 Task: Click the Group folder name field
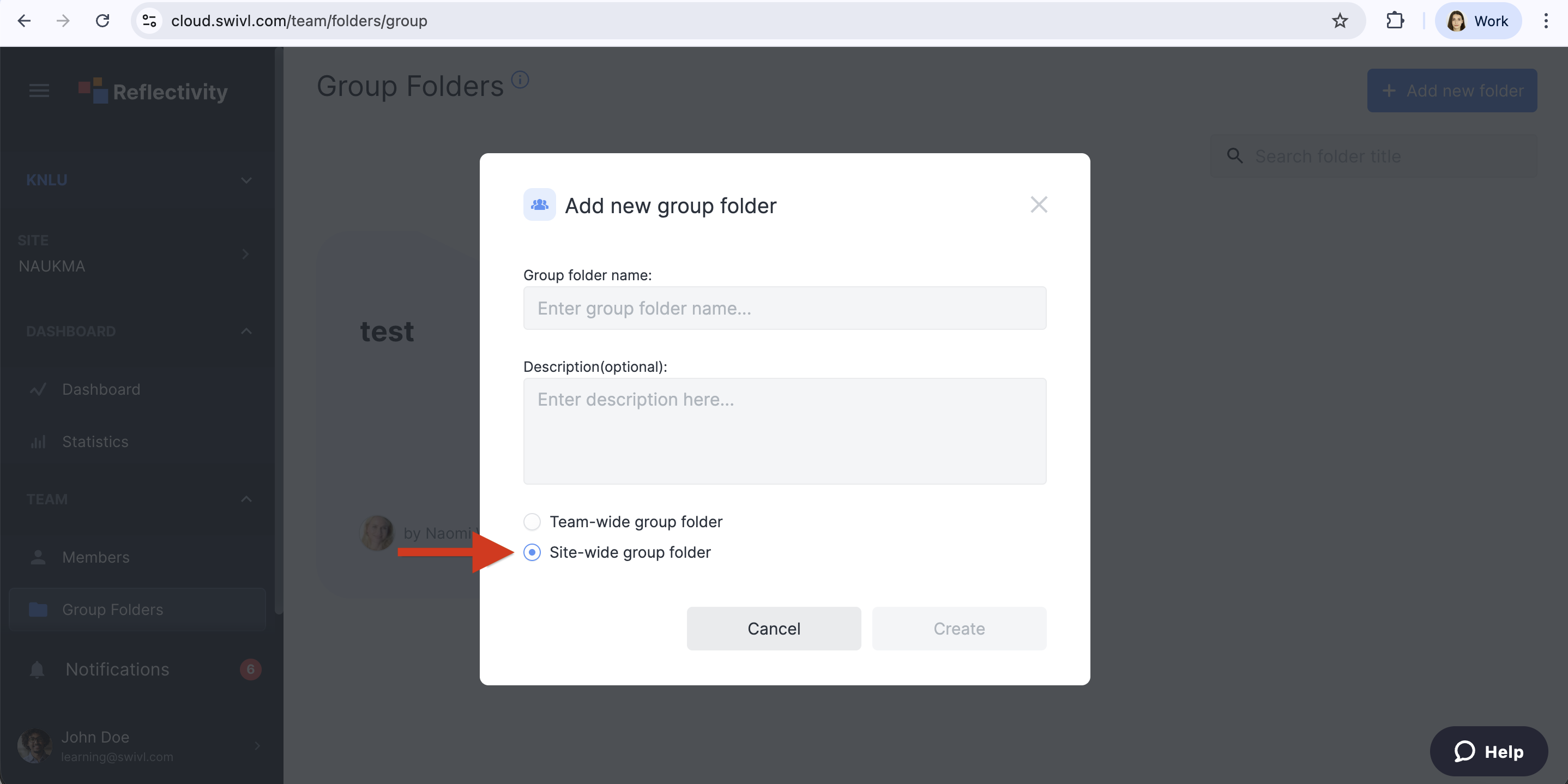tap(784, 308)
